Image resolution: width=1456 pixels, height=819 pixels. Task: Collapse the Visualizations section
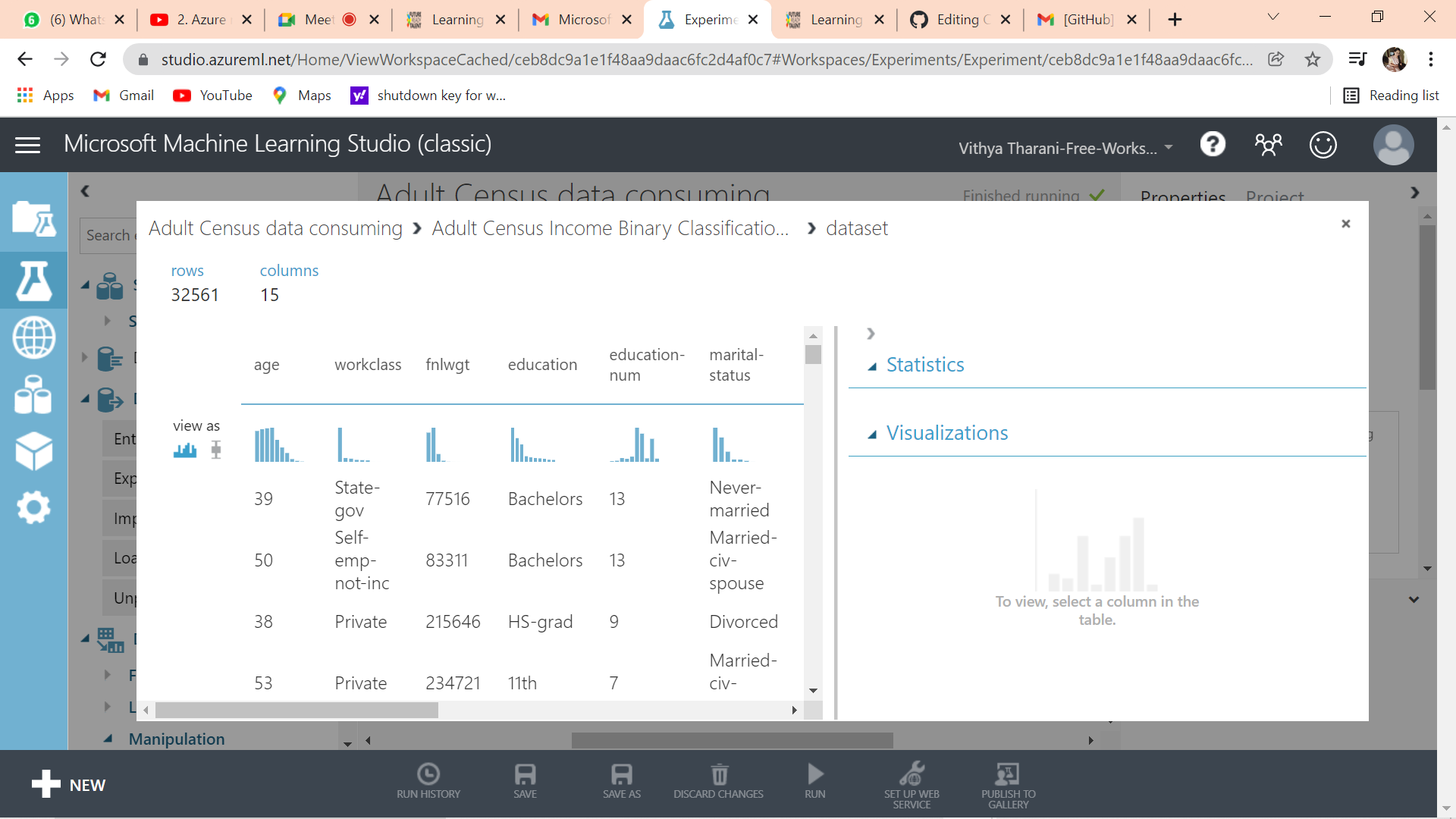click(x=874, y=433)
